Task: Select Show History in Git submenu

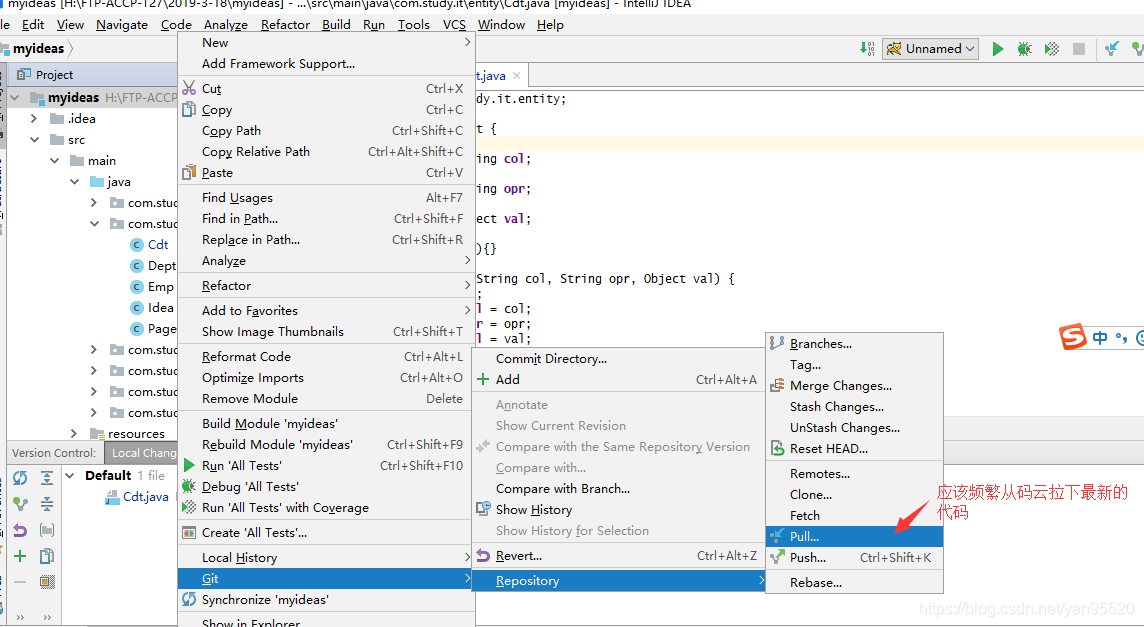Action: point(619,510)
